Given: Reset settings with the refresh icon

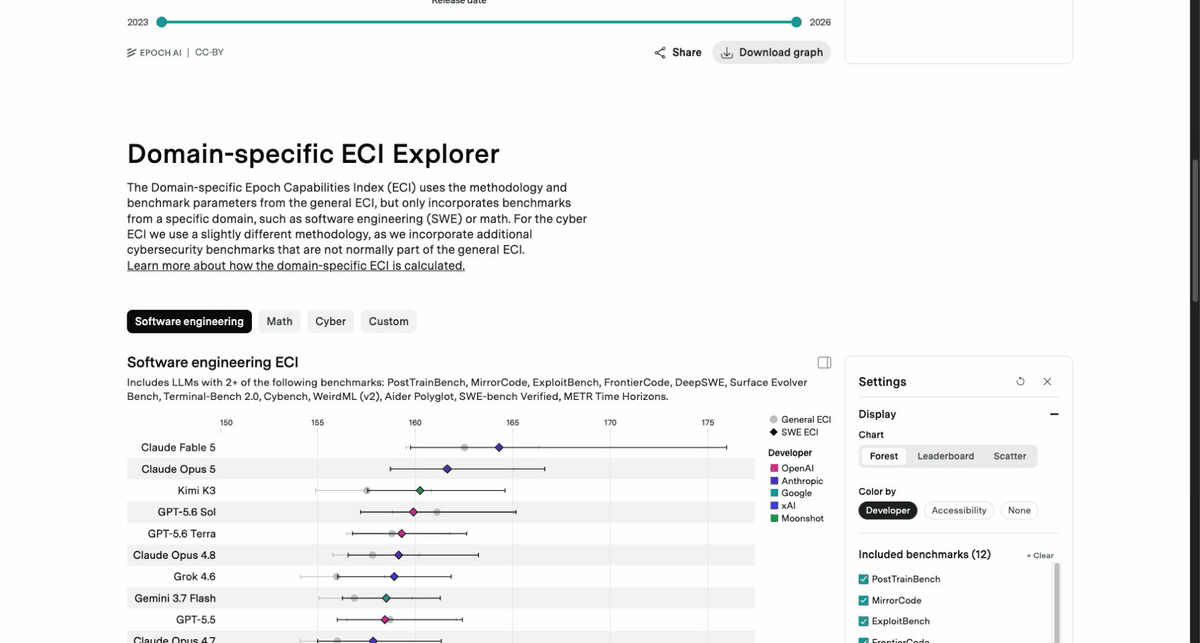Looking at the screenshot, I should click(1019, 382).
